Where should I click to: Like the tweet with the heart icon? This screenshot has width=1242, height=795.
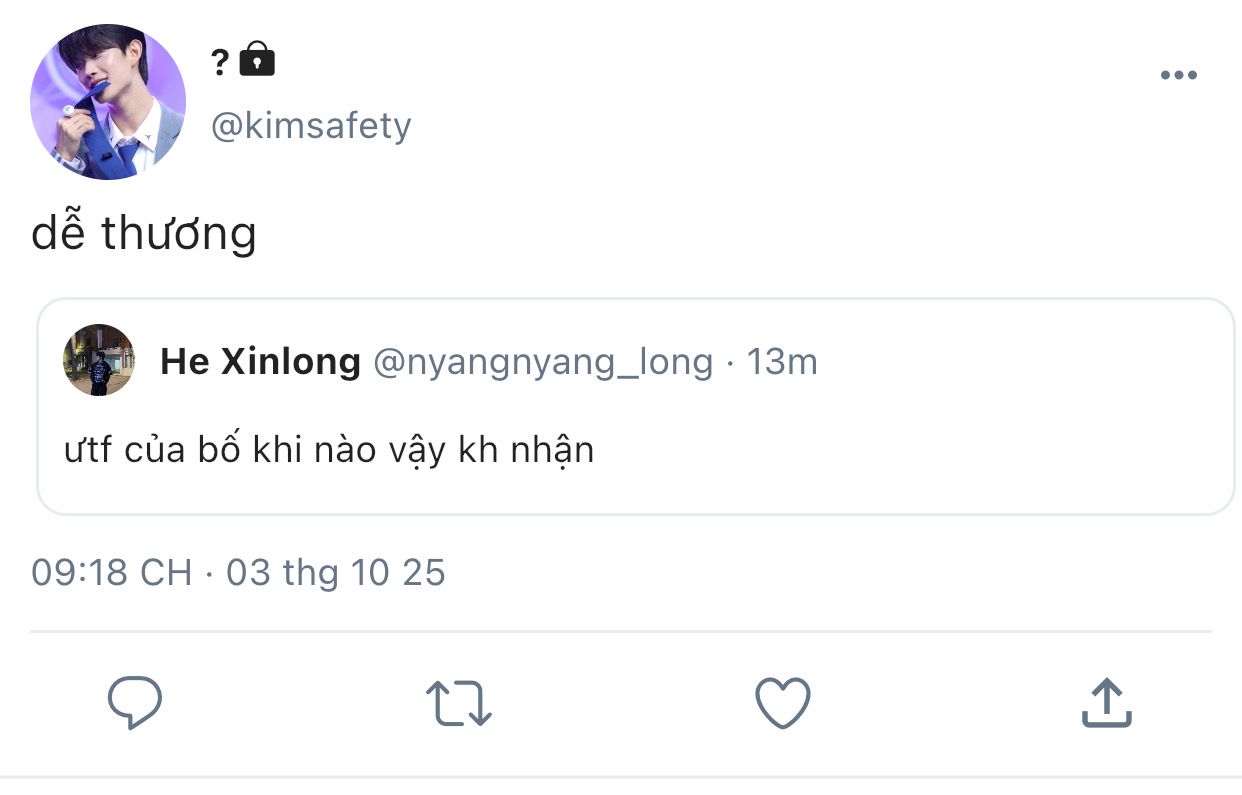pyautogui.click(x=782, y=702)
